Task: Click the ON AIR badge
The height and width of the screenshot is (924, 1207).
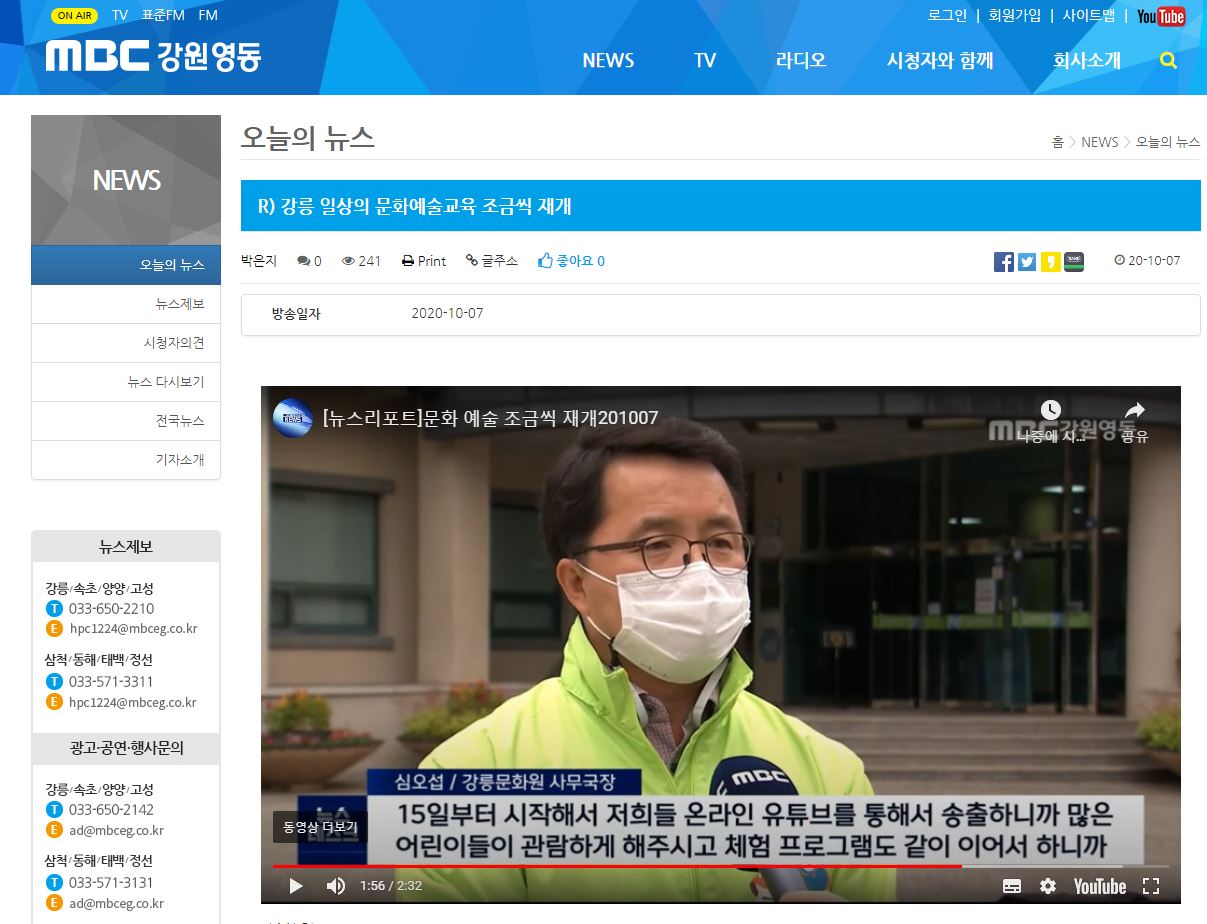Action: [74, 16]
